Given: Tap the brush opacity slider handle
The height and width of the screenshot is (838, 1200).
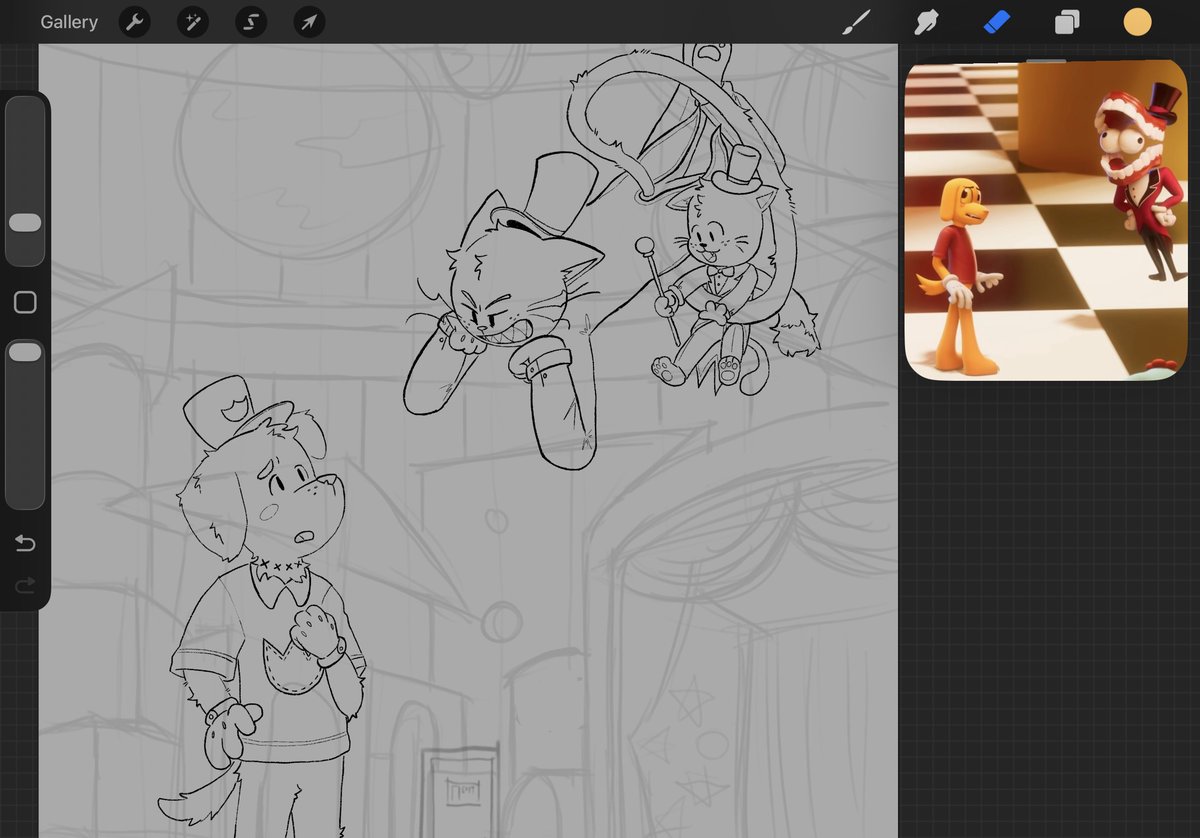Looking at the screenshot, I should [25, 352].
